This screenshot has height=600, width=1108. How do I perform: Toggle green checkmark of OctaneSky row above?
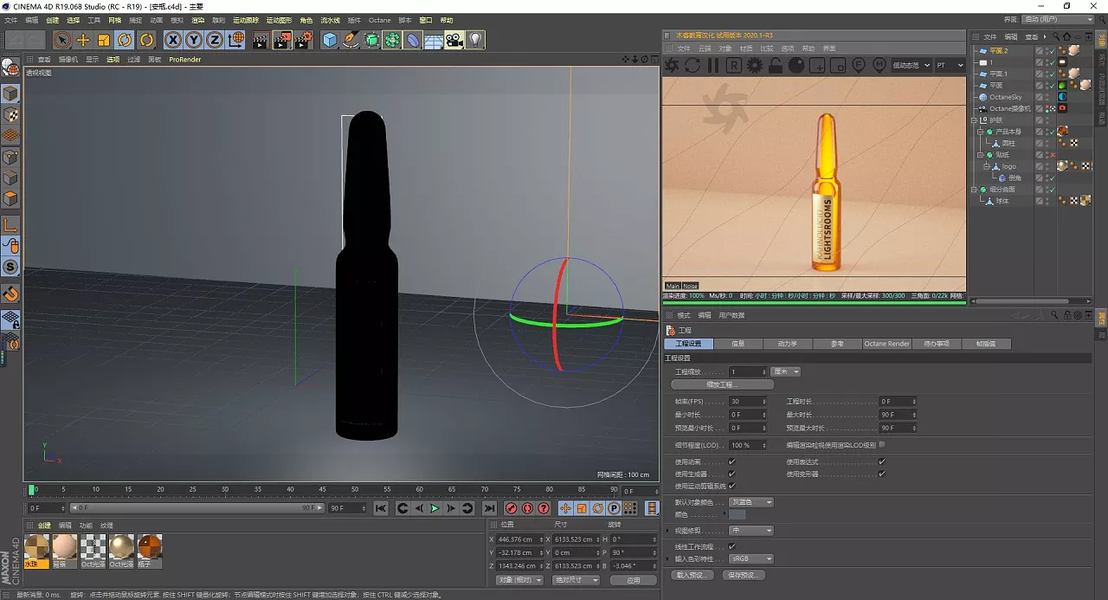[1052, 86]
